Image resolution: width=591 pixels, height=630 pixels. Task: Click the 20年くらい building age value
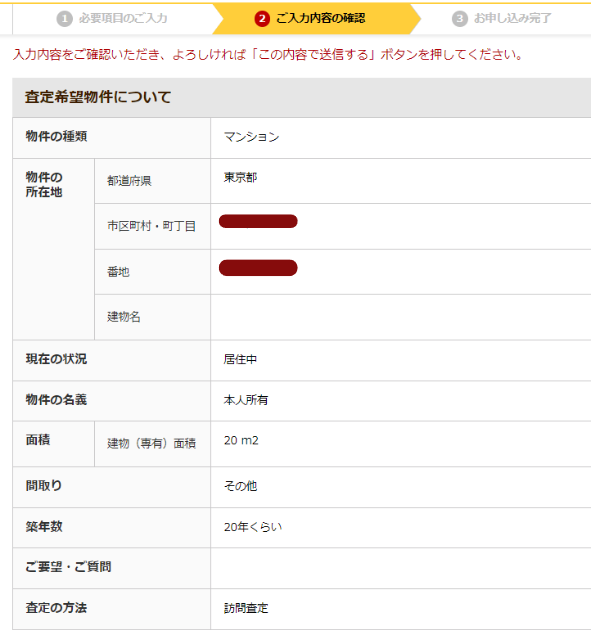[253, 527]
